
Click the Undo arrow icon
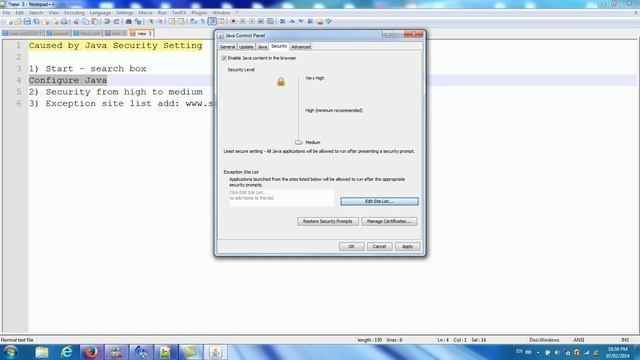coord(107,21)
